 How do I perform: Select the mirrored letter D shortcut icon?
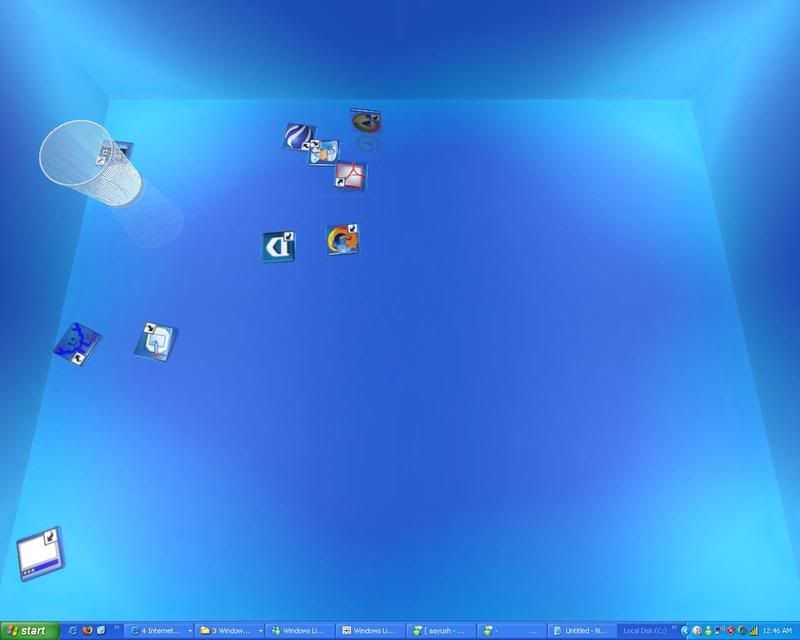[x=279, y=247]
